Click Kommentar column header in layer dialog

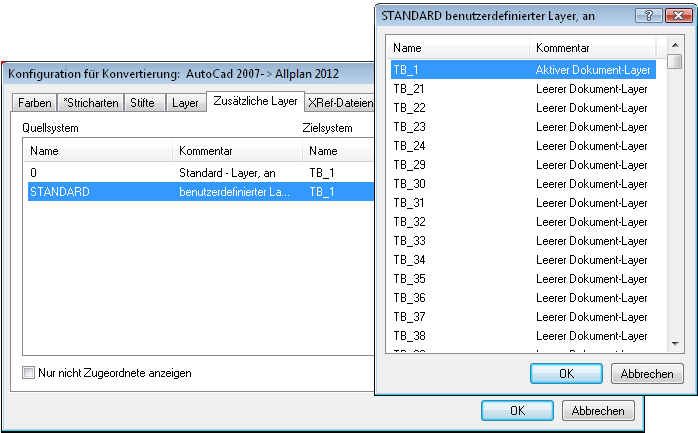tap(593, 48)
